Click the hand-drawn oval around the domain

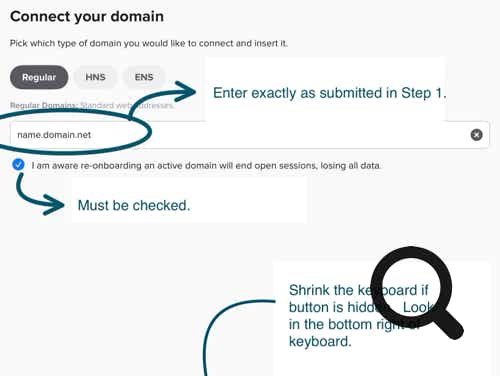[72, 132]
